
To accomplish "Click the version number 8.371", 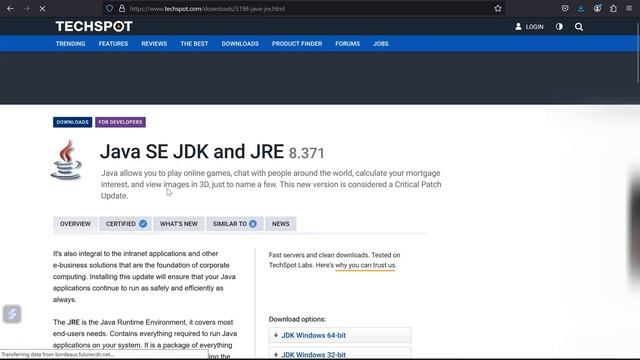I will click(307, 153).
